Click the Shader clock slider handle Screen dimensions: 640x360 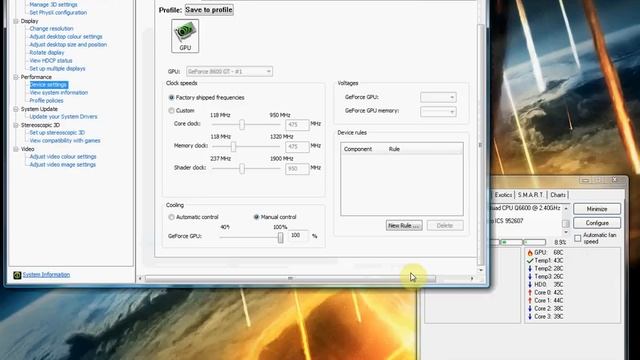click(x=242, y=169)
